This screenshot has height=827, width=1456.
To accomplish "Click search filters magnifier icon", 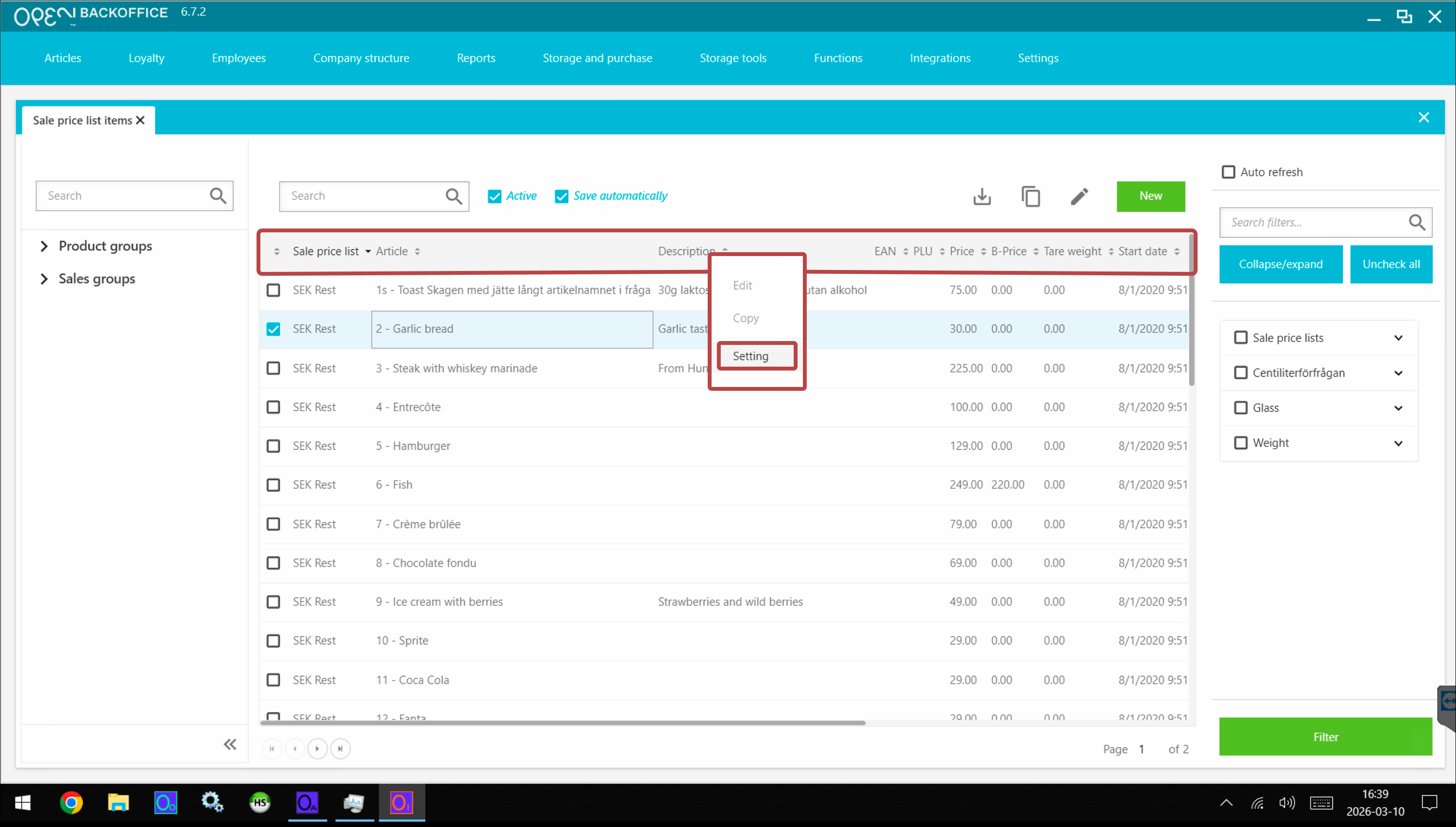I will 1416,223.
